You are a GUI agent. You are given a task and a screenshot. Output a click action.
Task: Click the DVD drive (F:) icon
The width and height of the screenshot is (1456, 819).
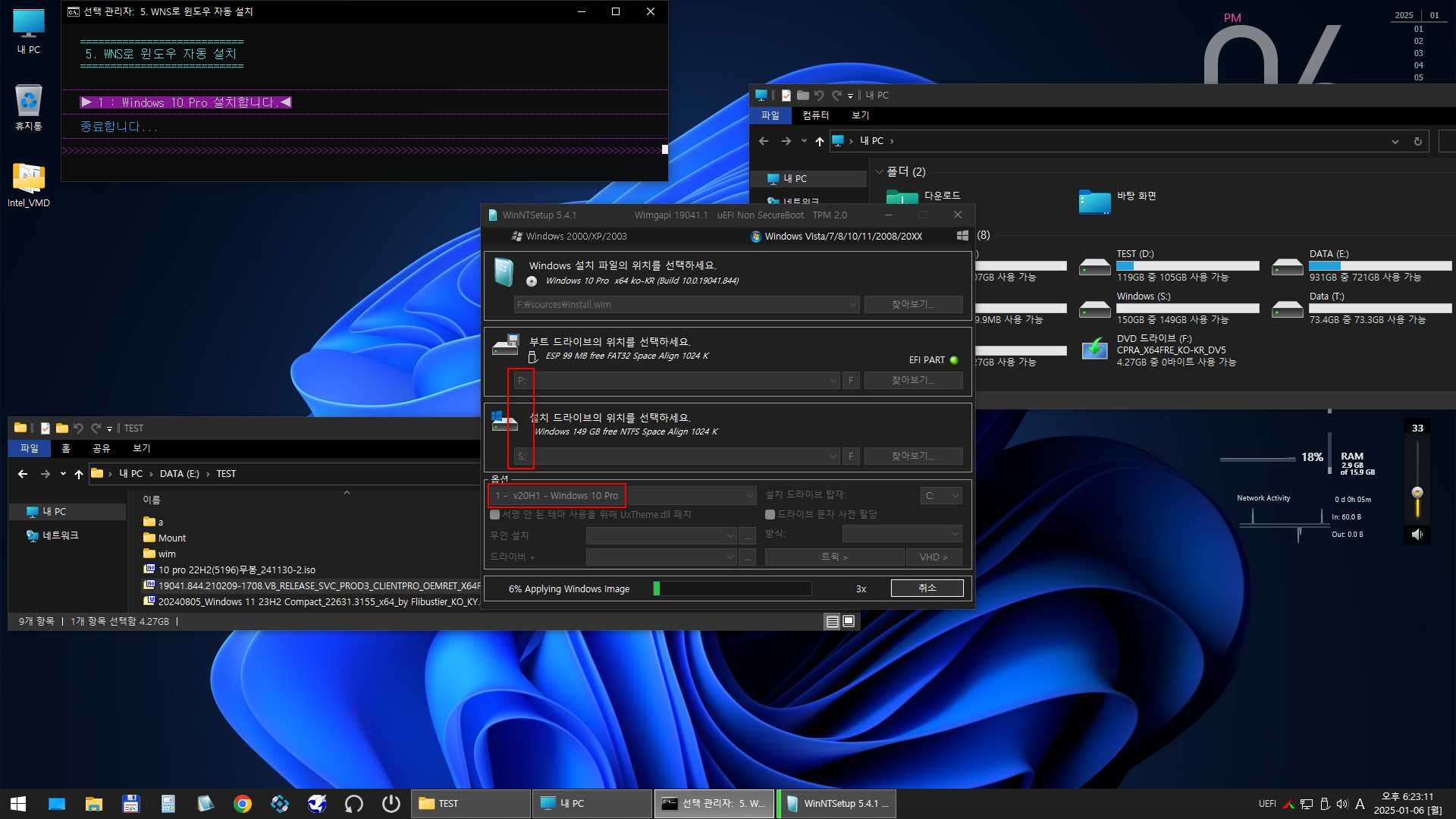click(1095, 350)
